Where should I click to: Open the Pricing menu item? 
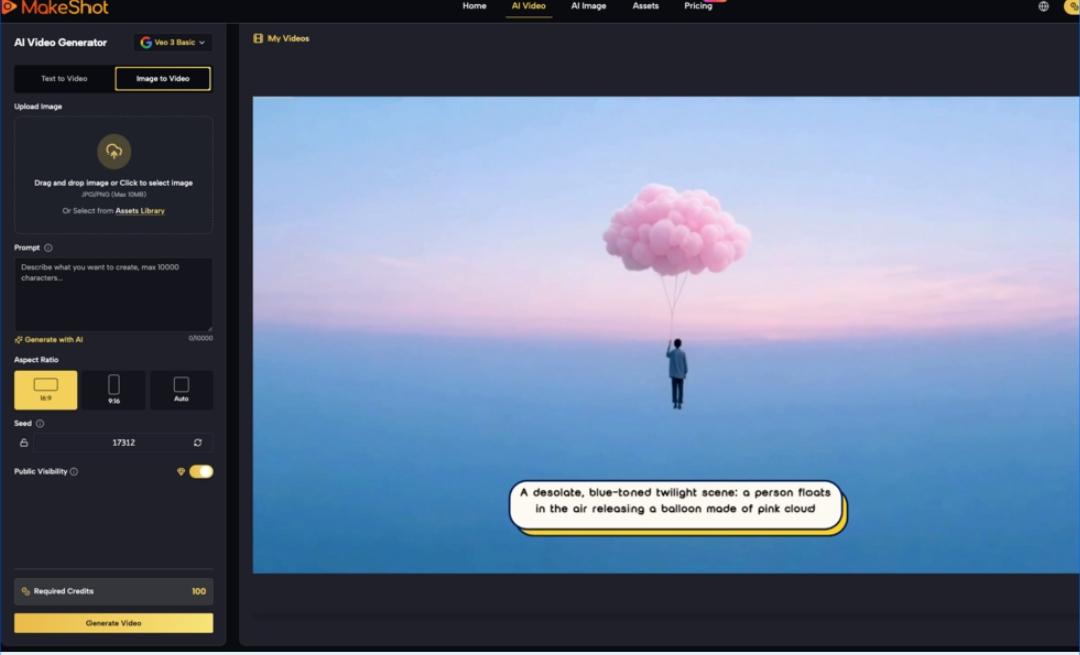point(698,7)
